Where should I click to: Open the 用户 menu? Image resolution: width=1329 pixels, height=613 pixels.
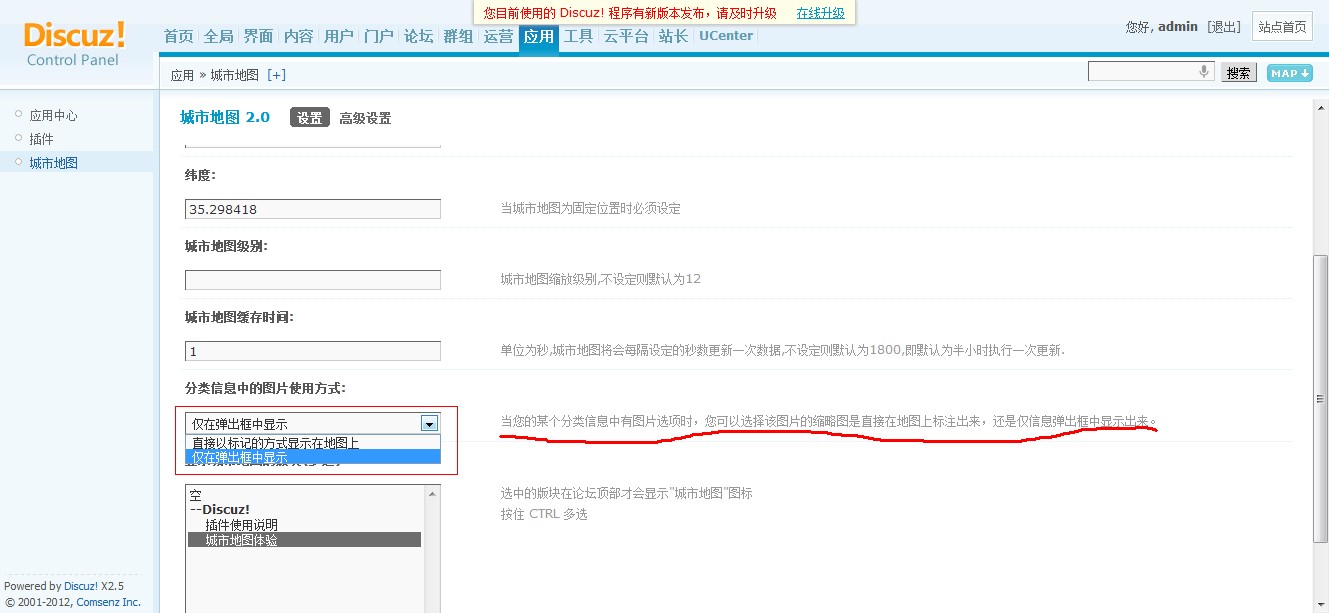(x=339, y=36)
